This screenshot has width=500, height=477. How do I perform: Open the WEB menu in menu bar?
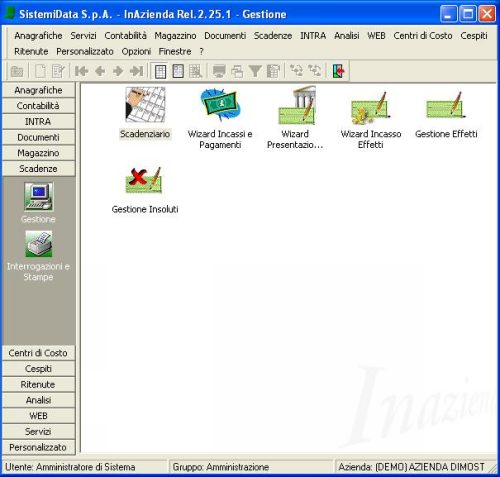376,36
